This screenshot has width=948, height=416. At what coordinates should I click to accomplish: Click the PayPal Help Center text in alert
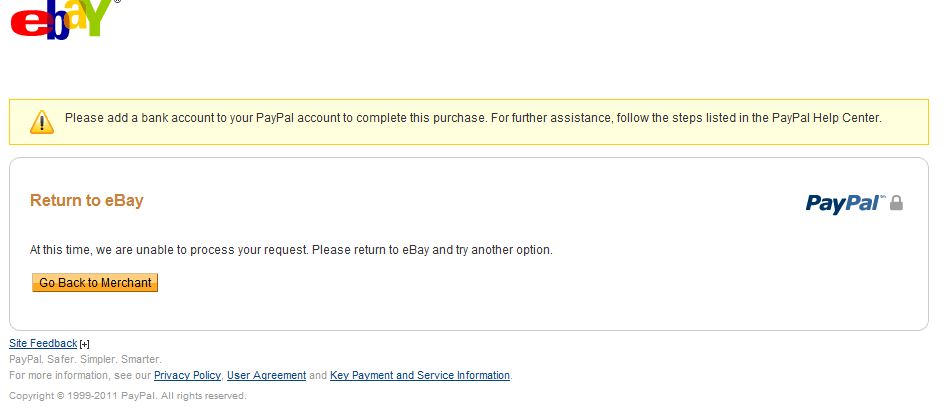point(826,118)
